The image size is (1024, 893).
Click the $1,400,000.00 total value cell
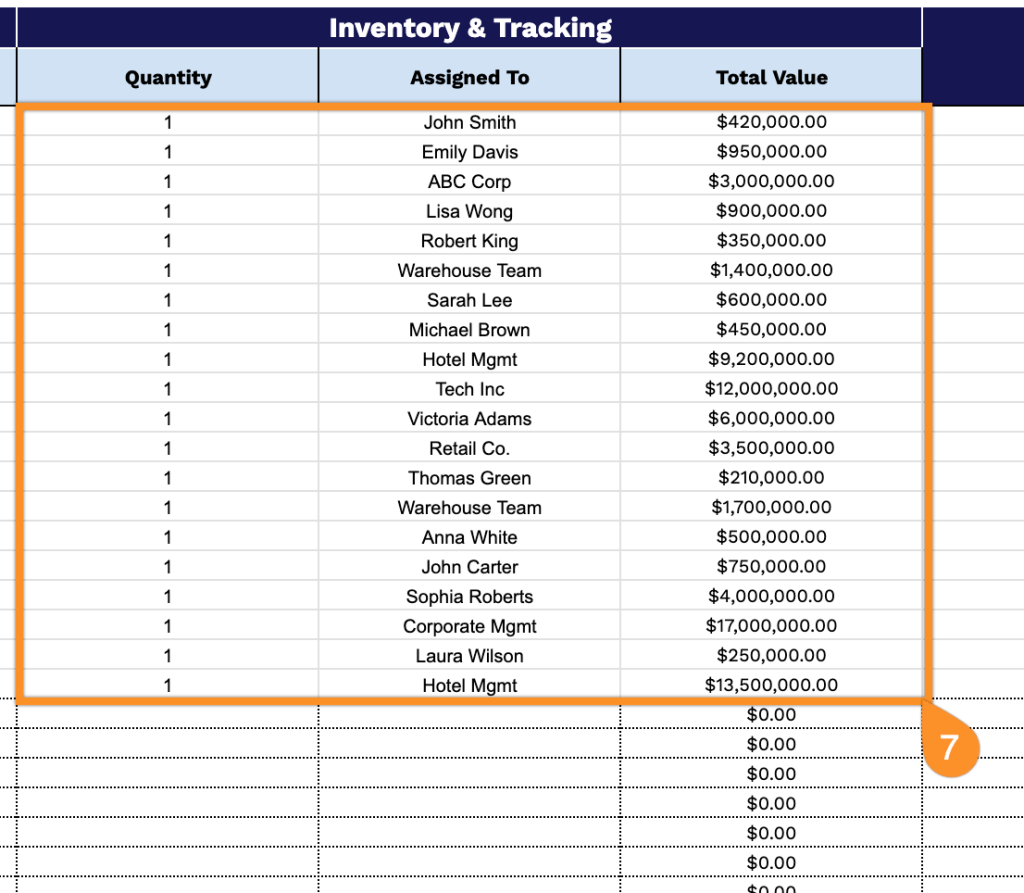tap(771, 270)
